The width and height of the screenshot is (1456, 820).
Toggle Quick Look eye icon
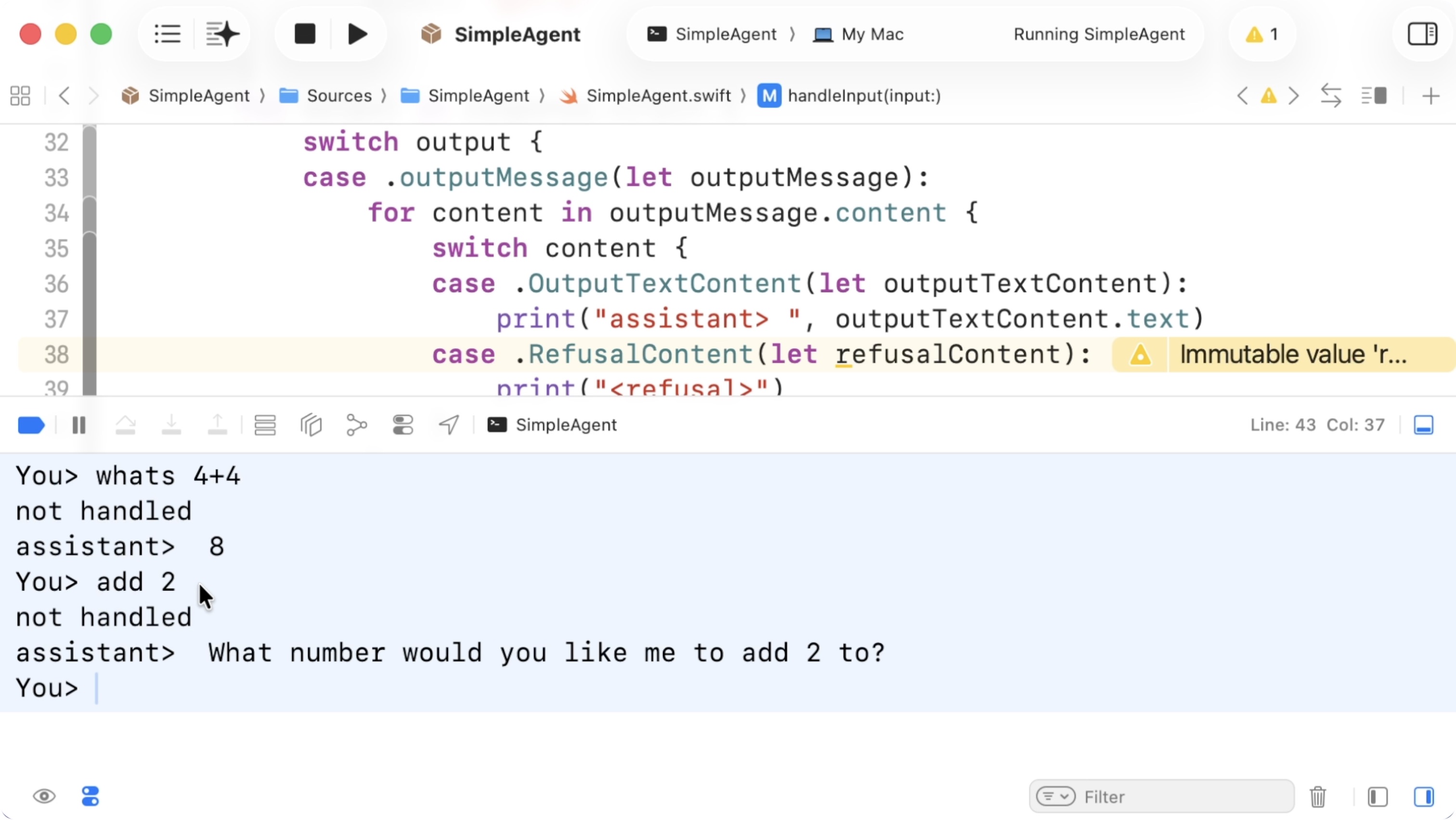44,797
